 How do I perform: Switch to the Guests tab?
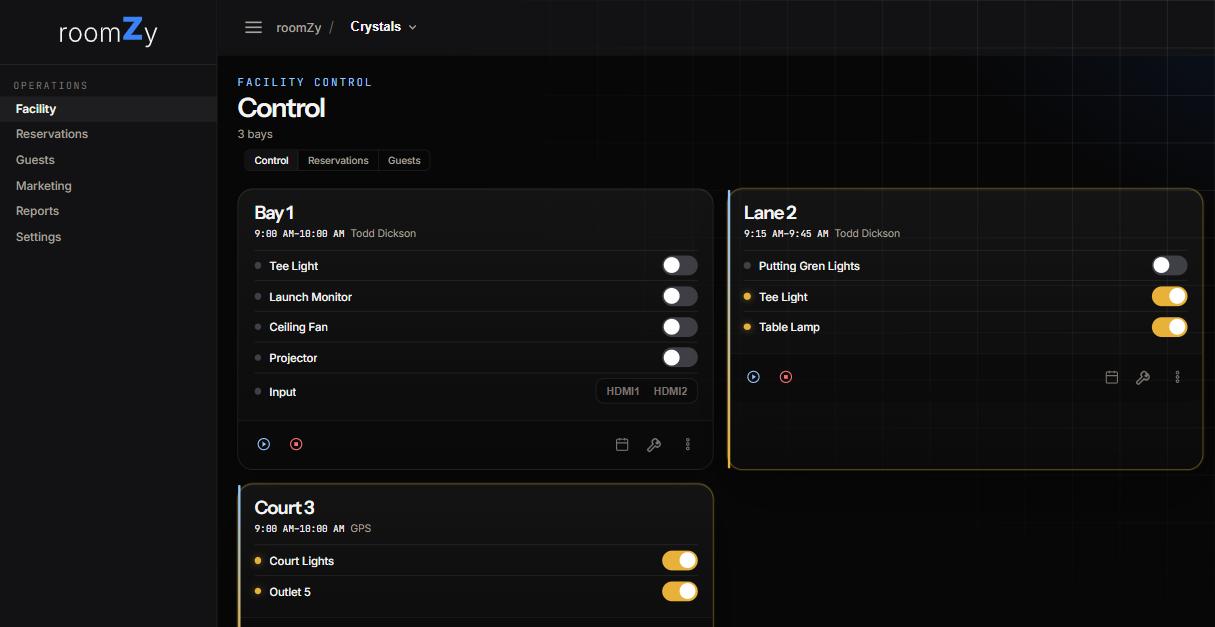[404, 160]
